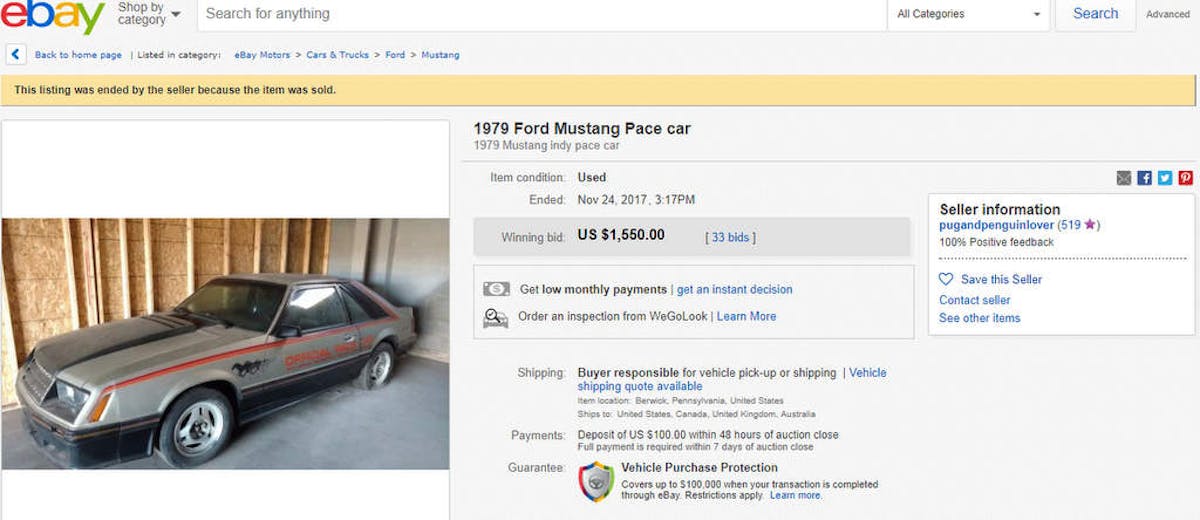Viewport: 1200px width, 520px height.
Task: Click the Mustang pace car photo
Action: tap(225, 343)
